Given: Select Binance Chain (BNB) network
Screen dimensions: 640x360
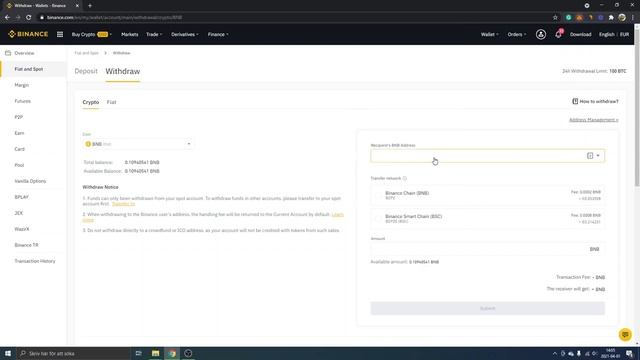Looking at the screenshot, I should tap(487, 195).
